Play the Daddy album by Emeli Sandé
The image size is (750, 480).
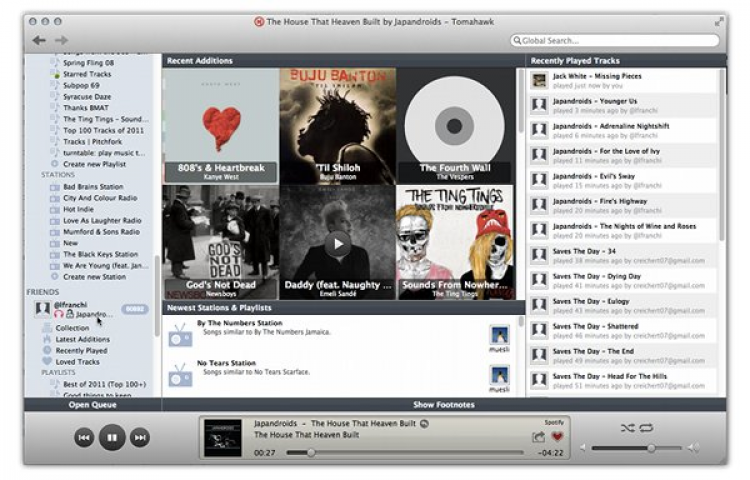pos(337,242)
